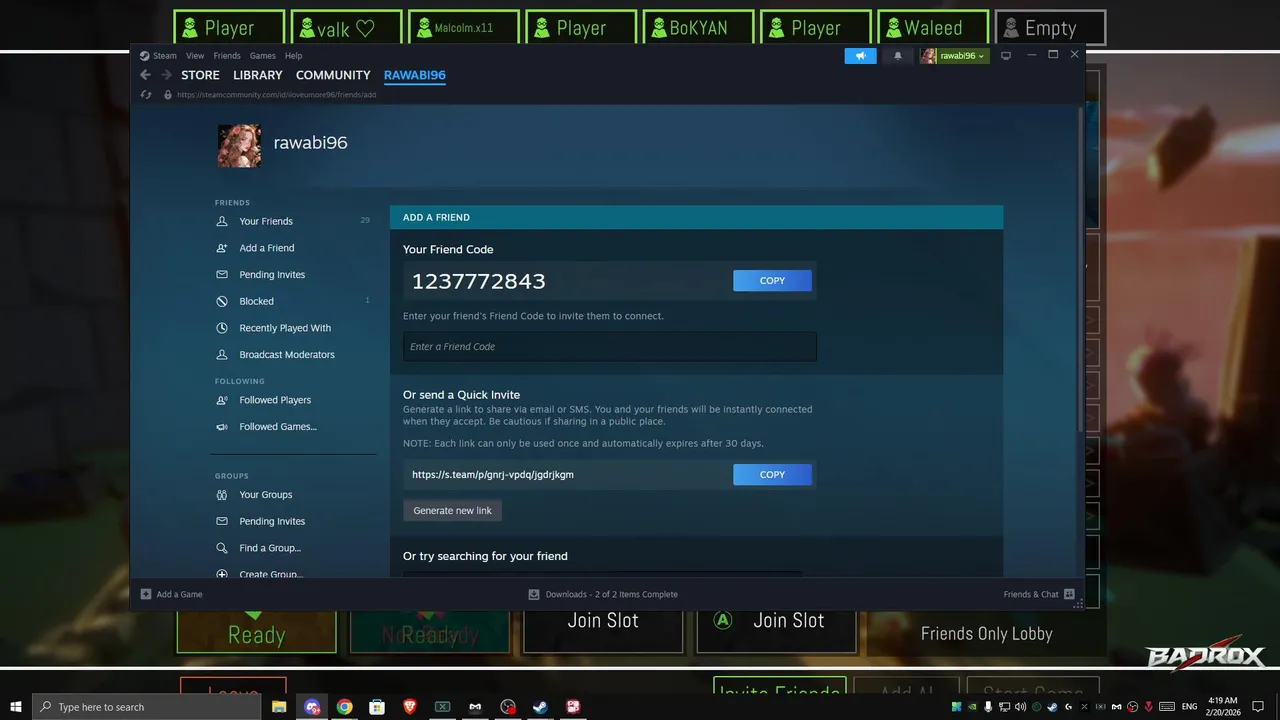The width and height of the screenshot is (1280, 720).
Task: Copy the friend code 1237772843
Action: point(772,281)
